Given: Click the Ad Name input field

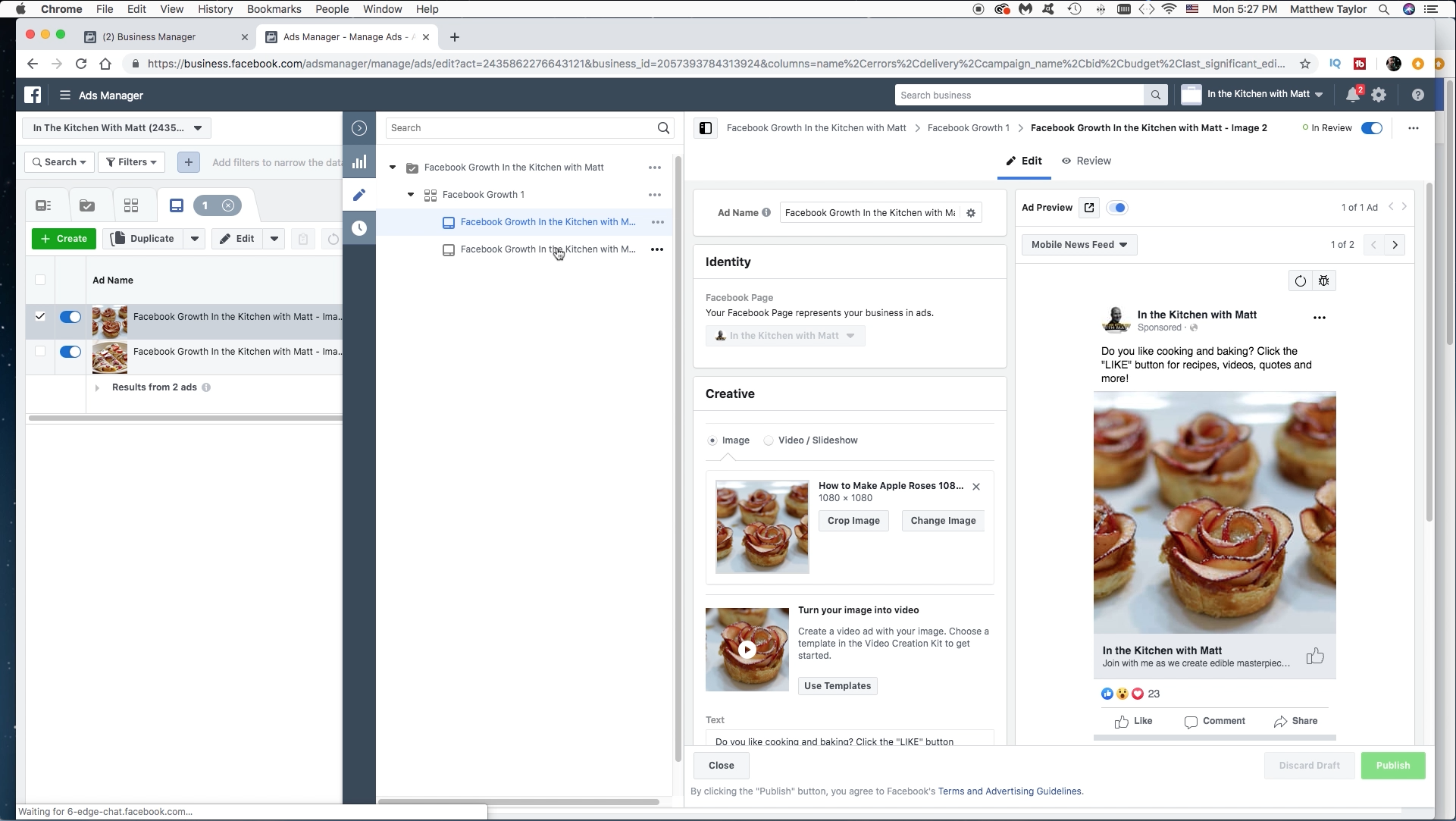Looking at the screenshot, I should pyautogui.click(x=870, y=213).
